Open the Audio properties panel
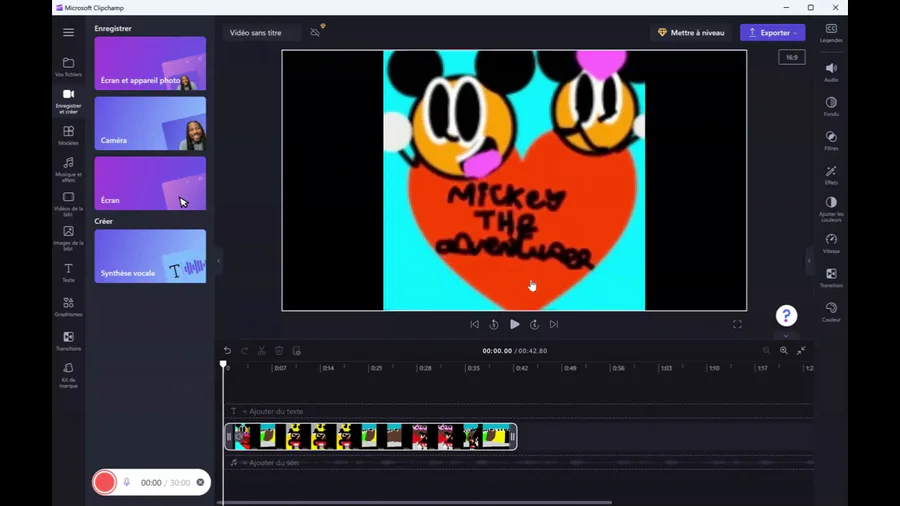This screenshot has width=900, height=506. 831,73
